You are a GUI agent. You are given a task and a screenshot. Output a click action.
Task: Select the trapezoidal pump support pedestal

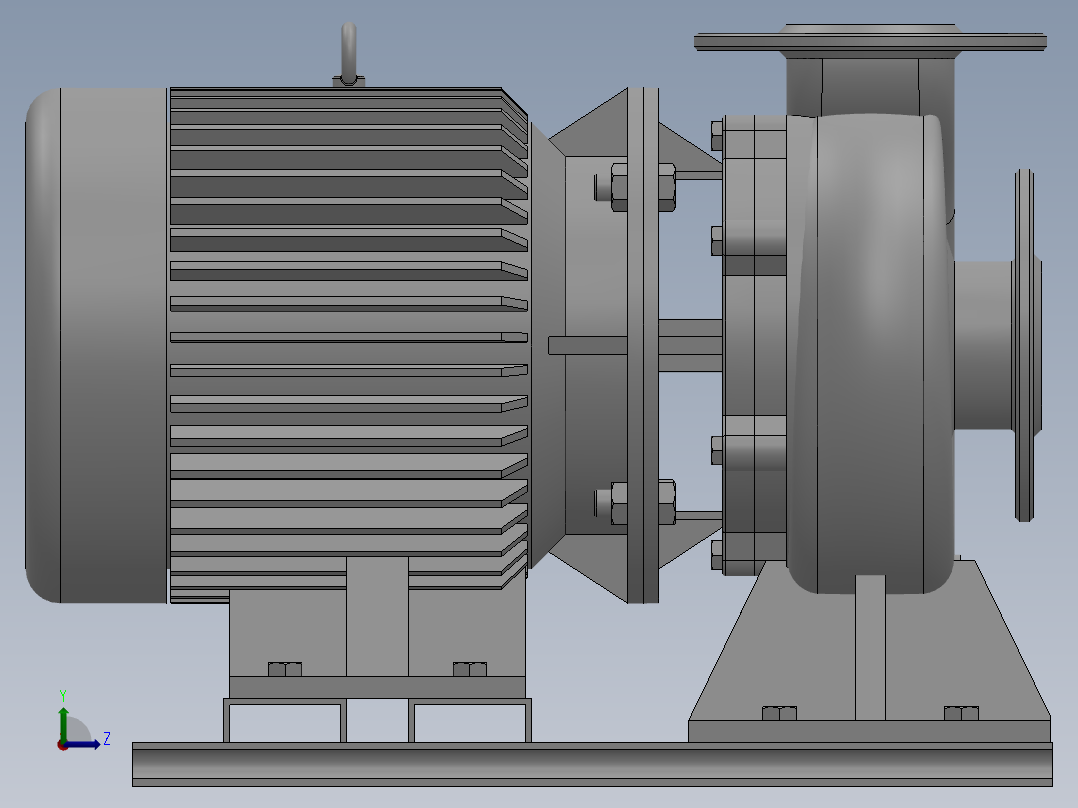coord(870,651)
